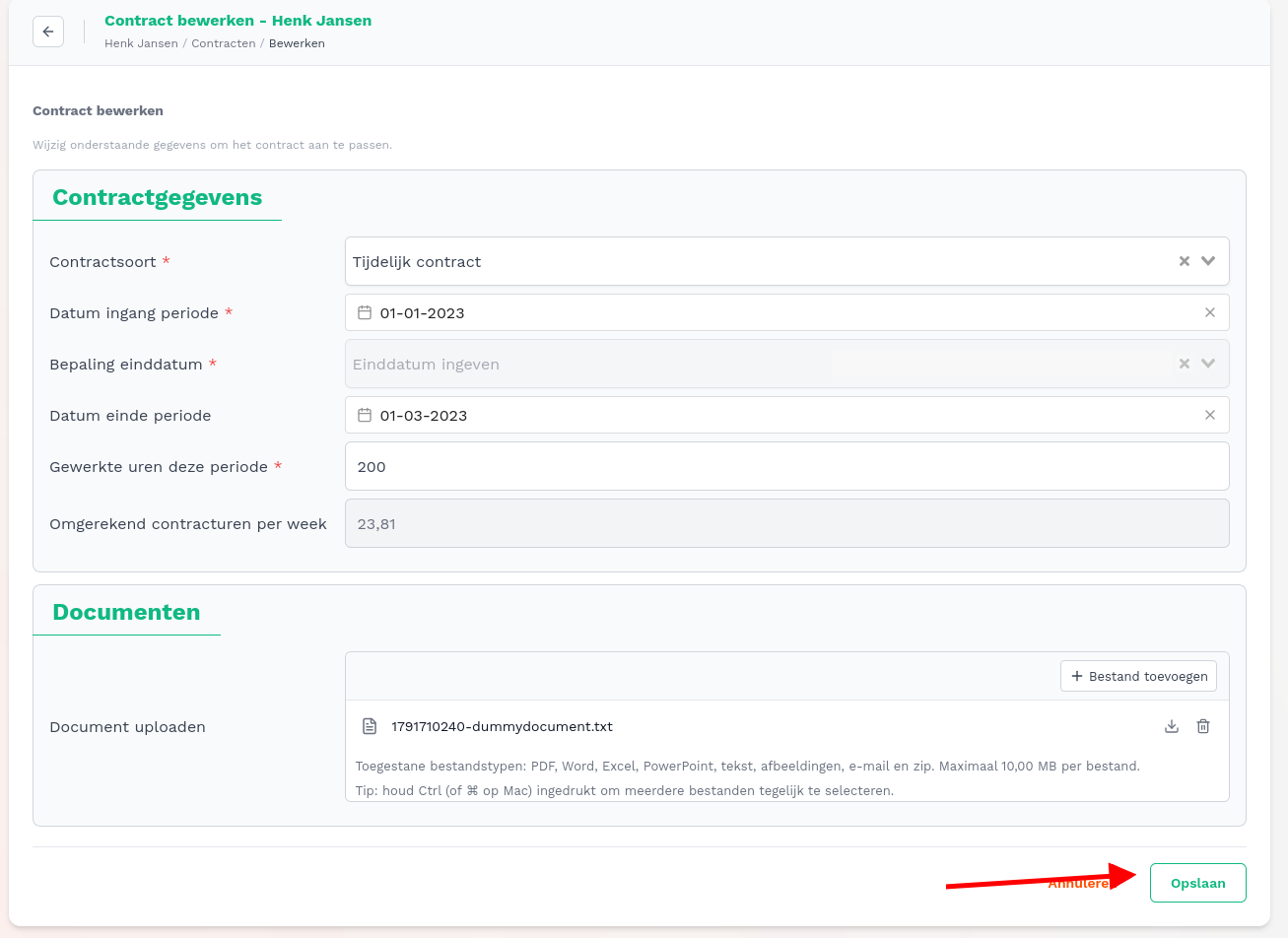Clear the Datum einde periode date

pyautogui.click(x=1210, y=415)
